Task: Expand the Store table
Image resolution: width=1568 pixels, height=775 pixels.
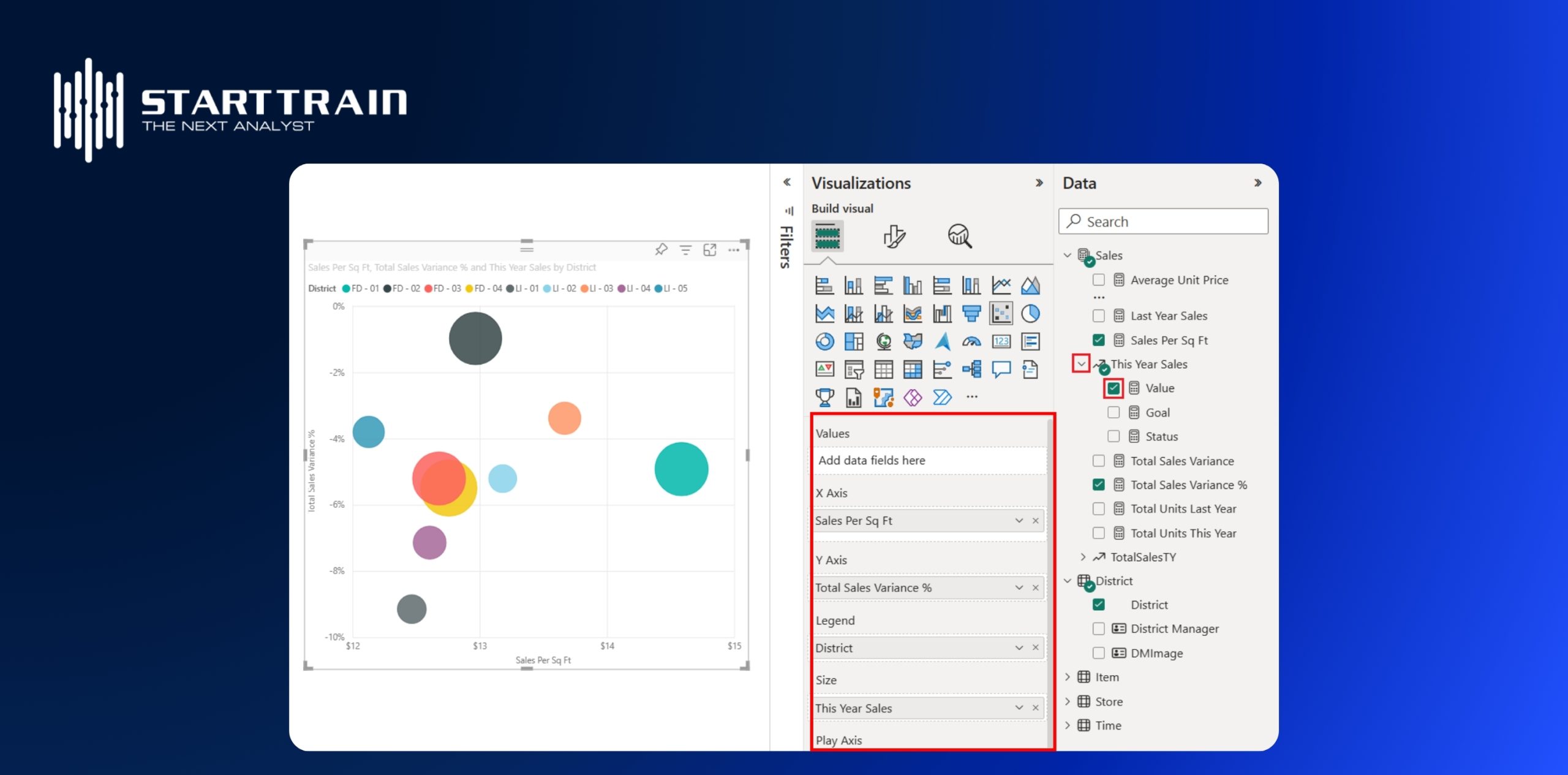Action: (1068, 701)
